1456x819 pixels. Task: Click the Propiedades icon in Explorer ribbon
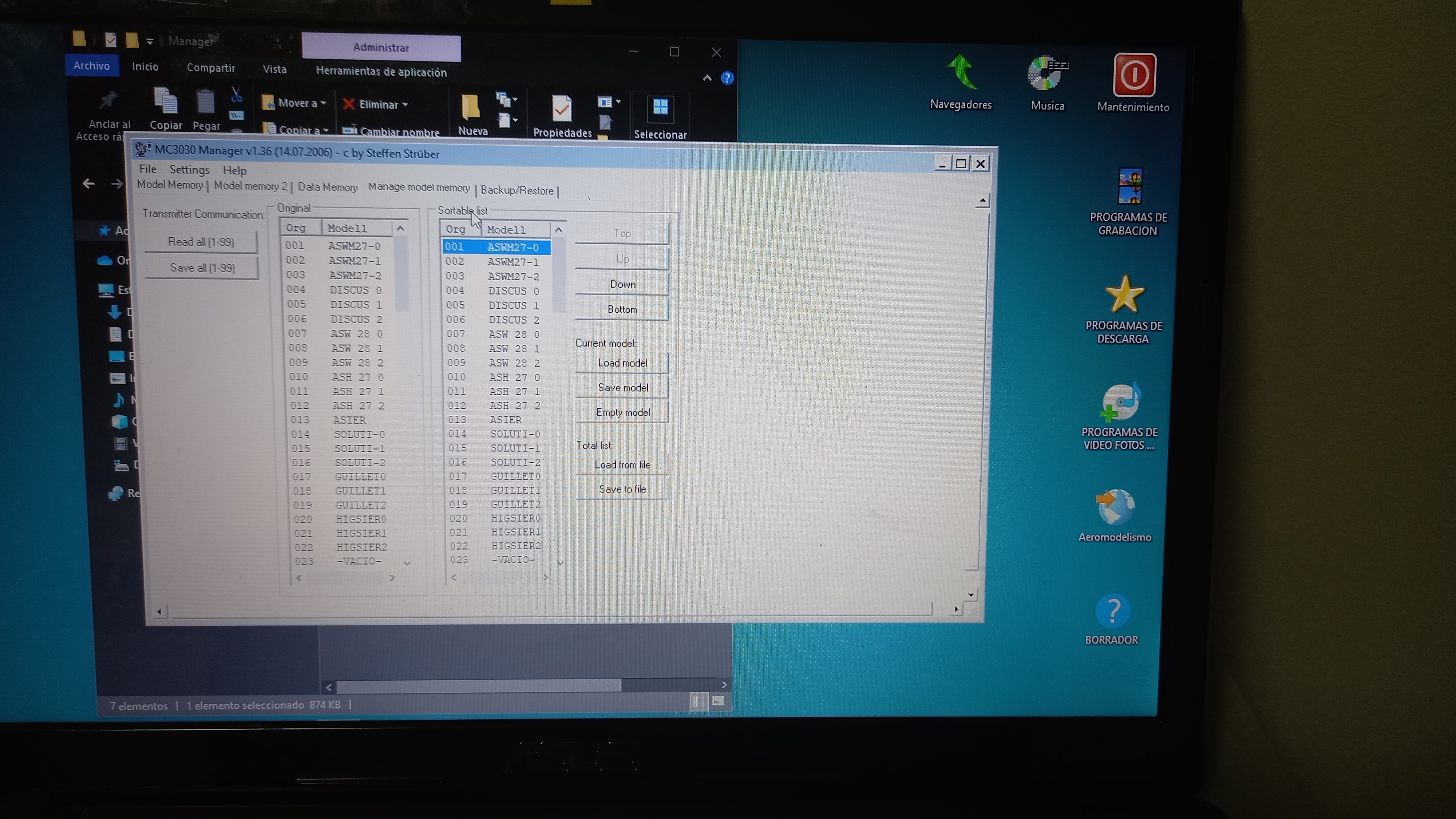coord(562,109)
